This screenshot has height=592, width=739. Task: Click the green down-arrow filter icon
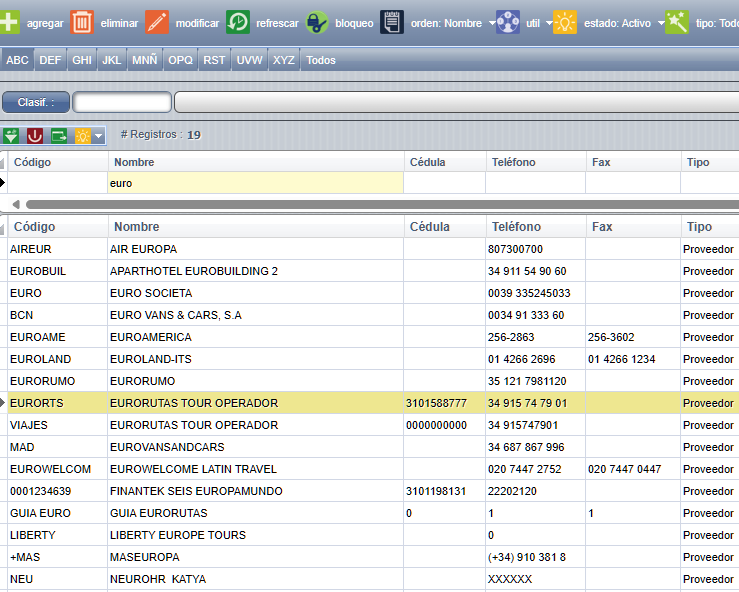click(x=11, y=135)
